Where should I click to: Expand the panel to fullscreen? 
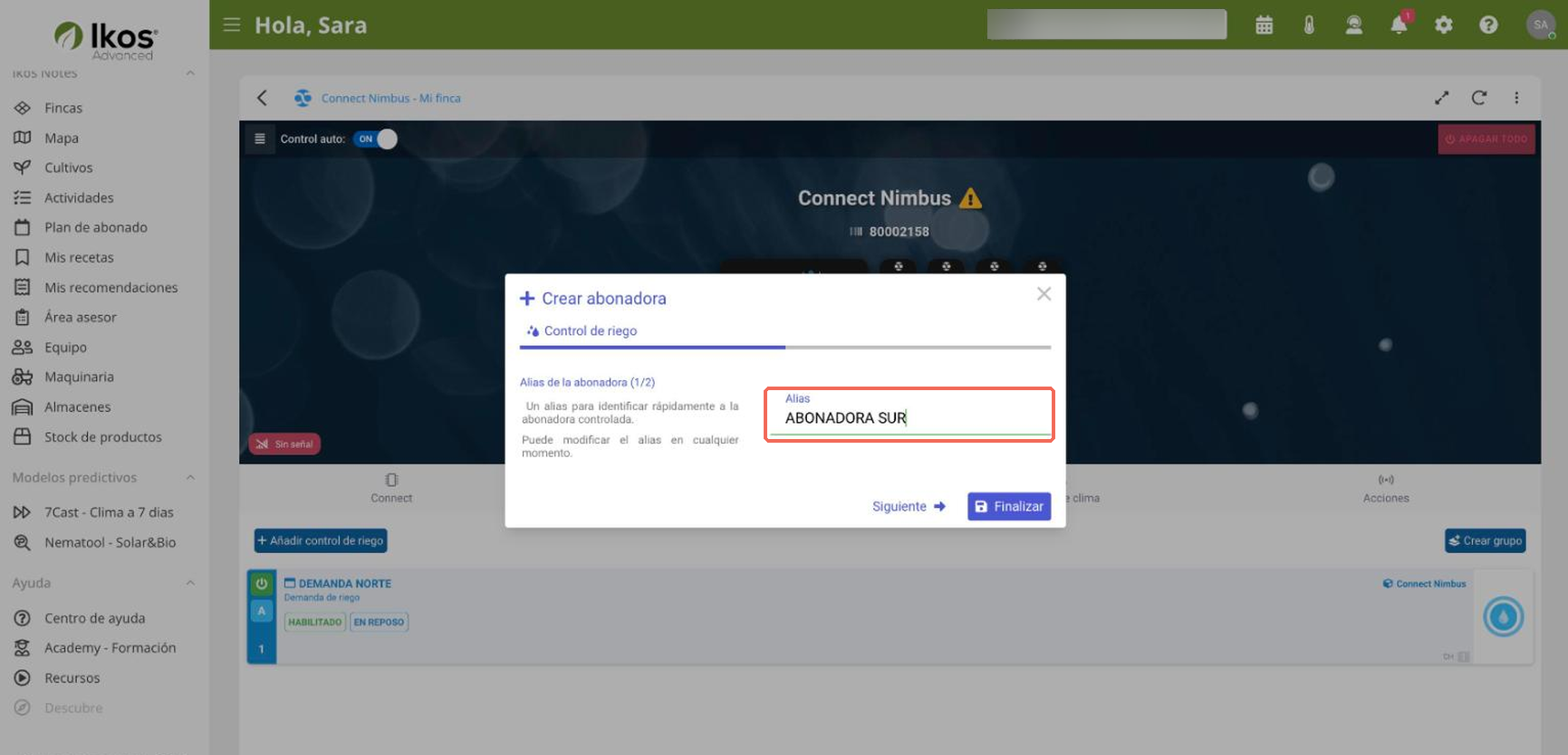(x=1442, y=98)
